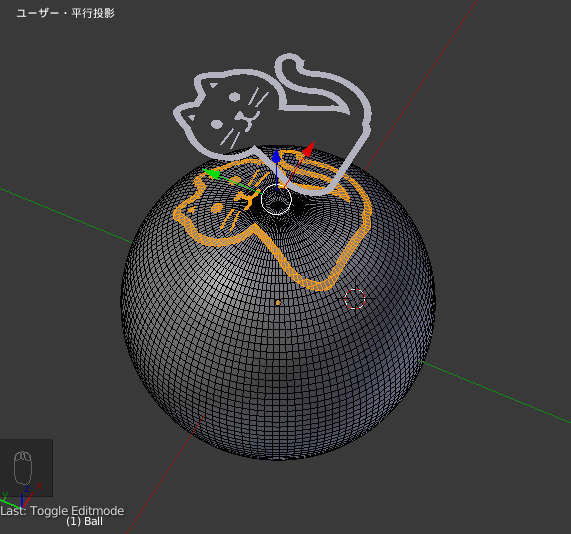Click the mouse screencast icon in corner
Screen dimensions: 571x534
(23, 468)
